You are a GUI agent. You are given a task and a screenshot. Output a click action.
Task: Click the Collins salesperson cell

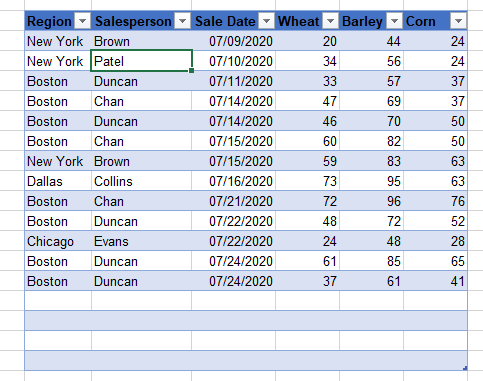(x=141, y=181)
